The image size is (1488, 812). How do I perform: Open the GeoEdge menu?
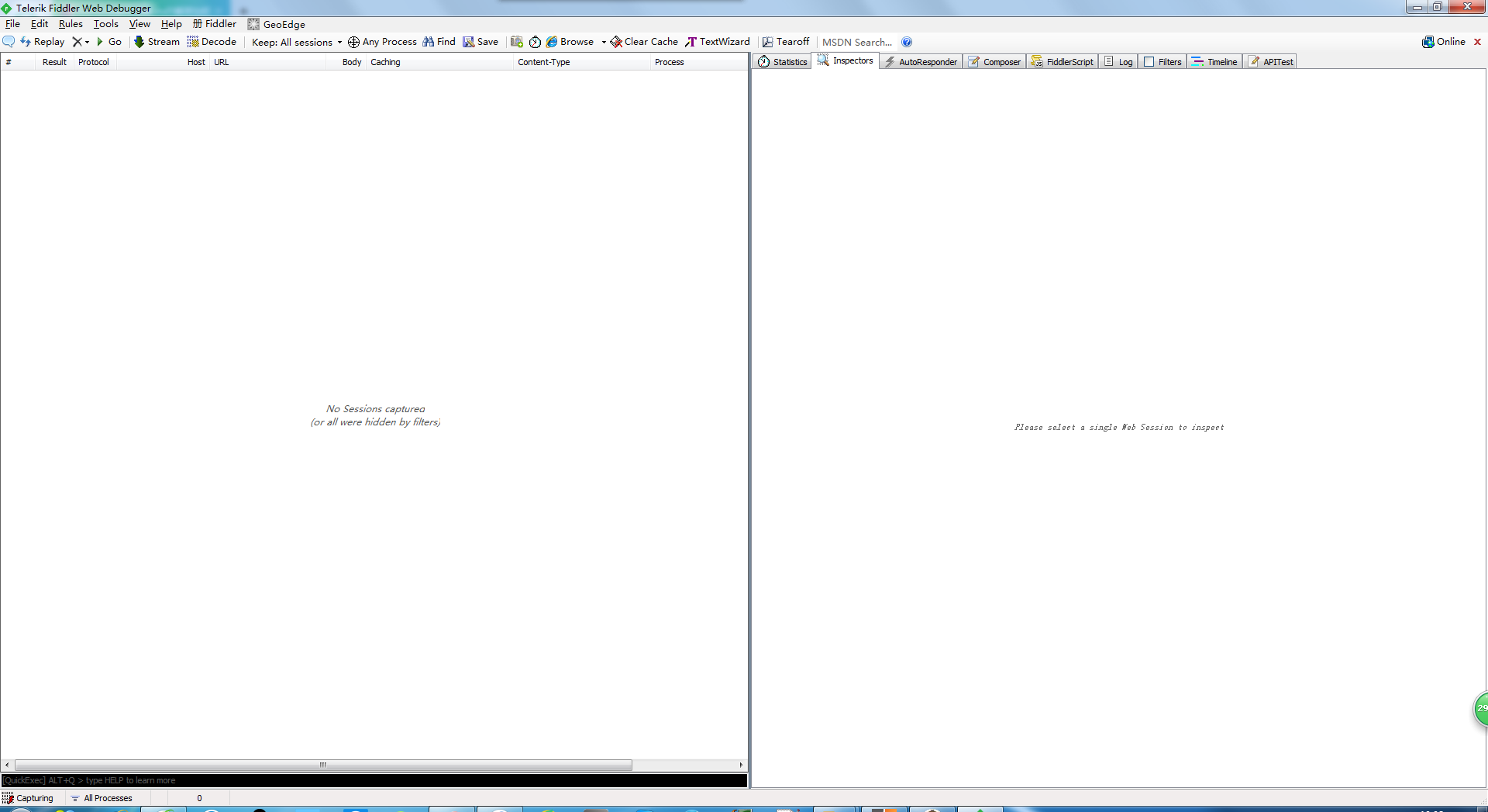277,24
